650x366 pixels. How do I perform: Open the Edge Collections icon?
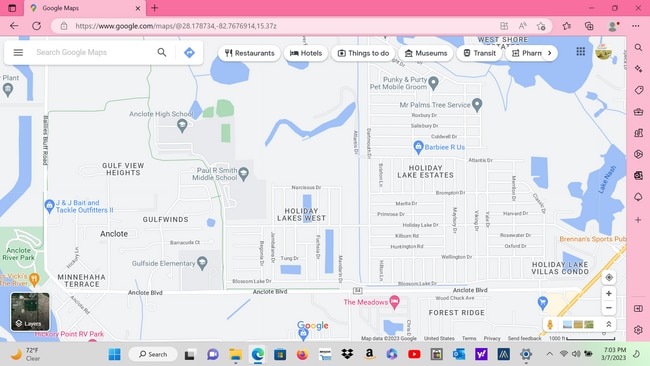coord(589,26)
